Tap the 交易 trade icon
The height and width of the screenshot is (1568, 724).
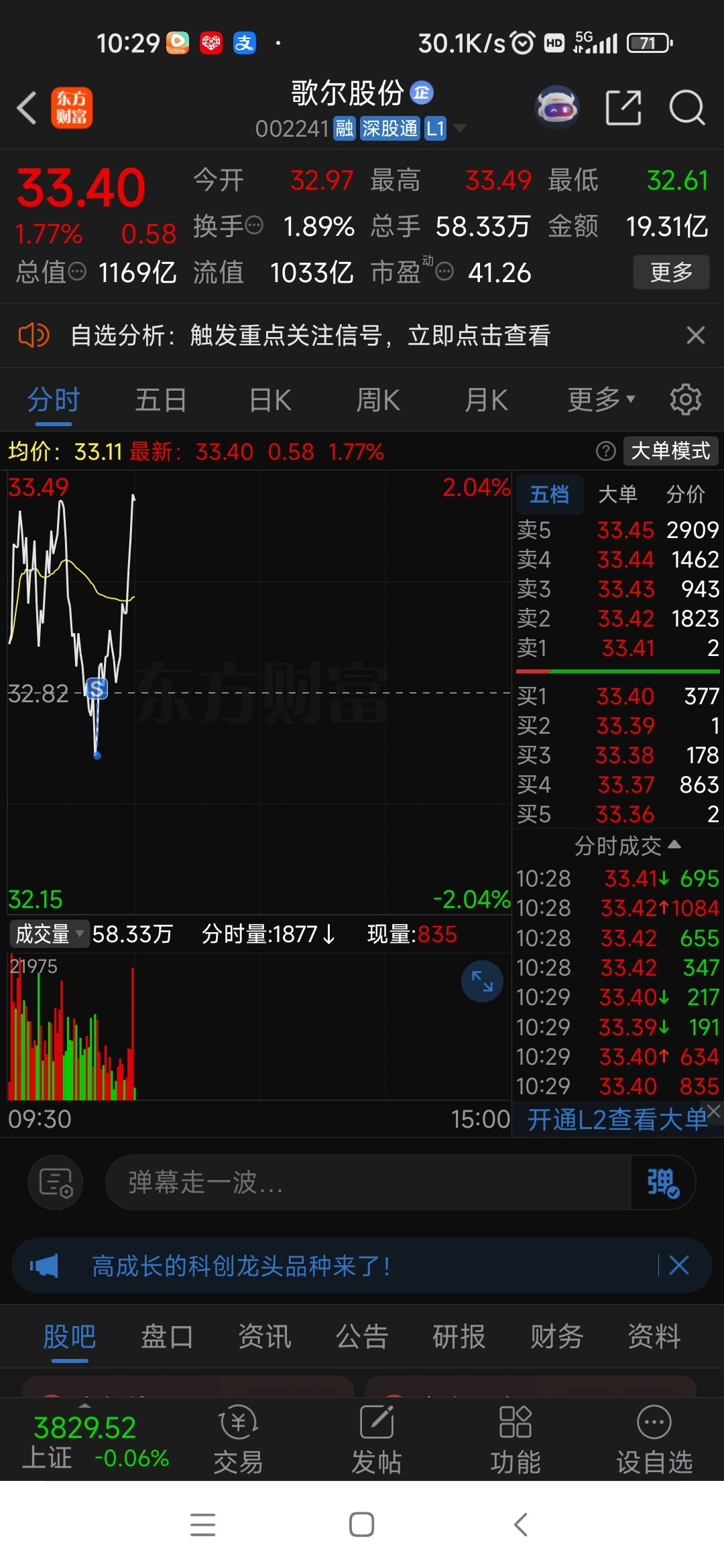[x=238, y=1439]
